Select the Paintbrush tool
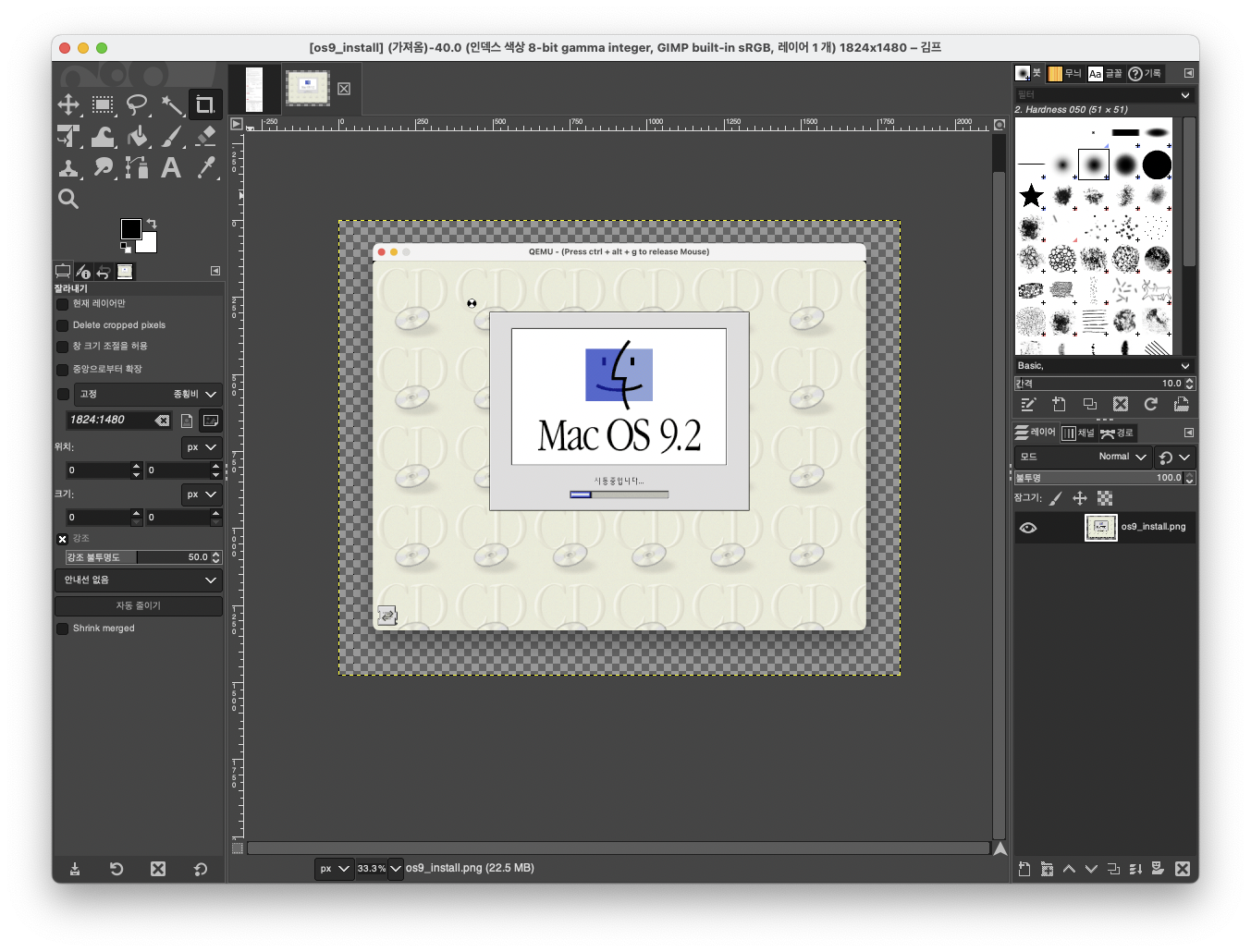Screen dimensions: 1251x952 pos(171,137)
